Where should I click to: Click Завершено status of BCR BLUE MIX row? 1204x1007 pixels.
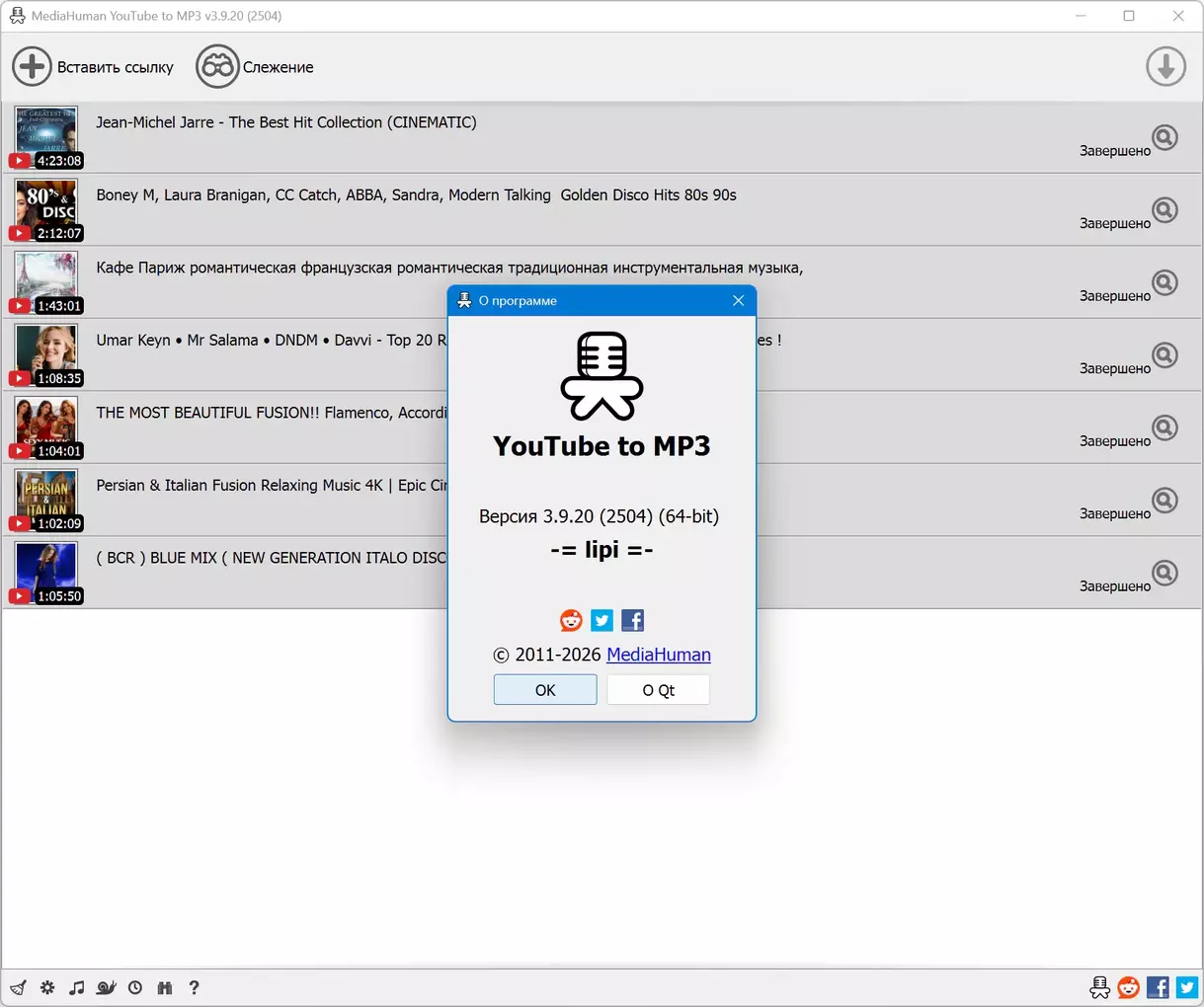tap(1115, 586)
